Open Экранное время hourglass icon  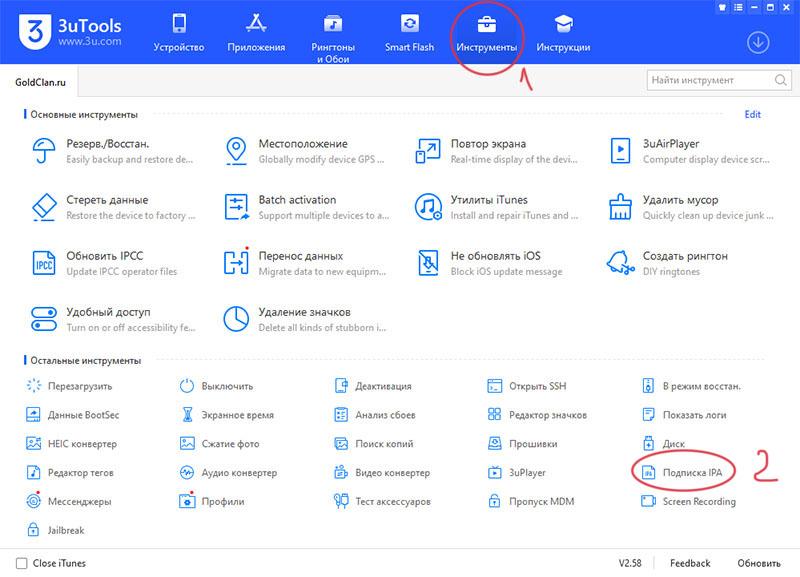pos(187,415)
